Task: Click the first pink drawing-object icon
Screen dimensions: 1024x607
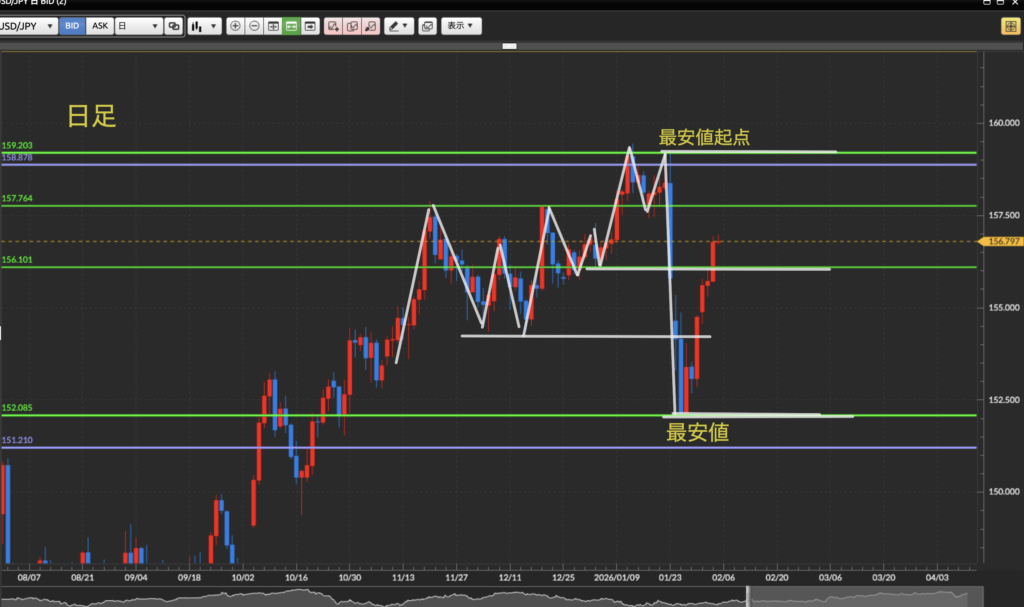Action: (x=334, y=26)
